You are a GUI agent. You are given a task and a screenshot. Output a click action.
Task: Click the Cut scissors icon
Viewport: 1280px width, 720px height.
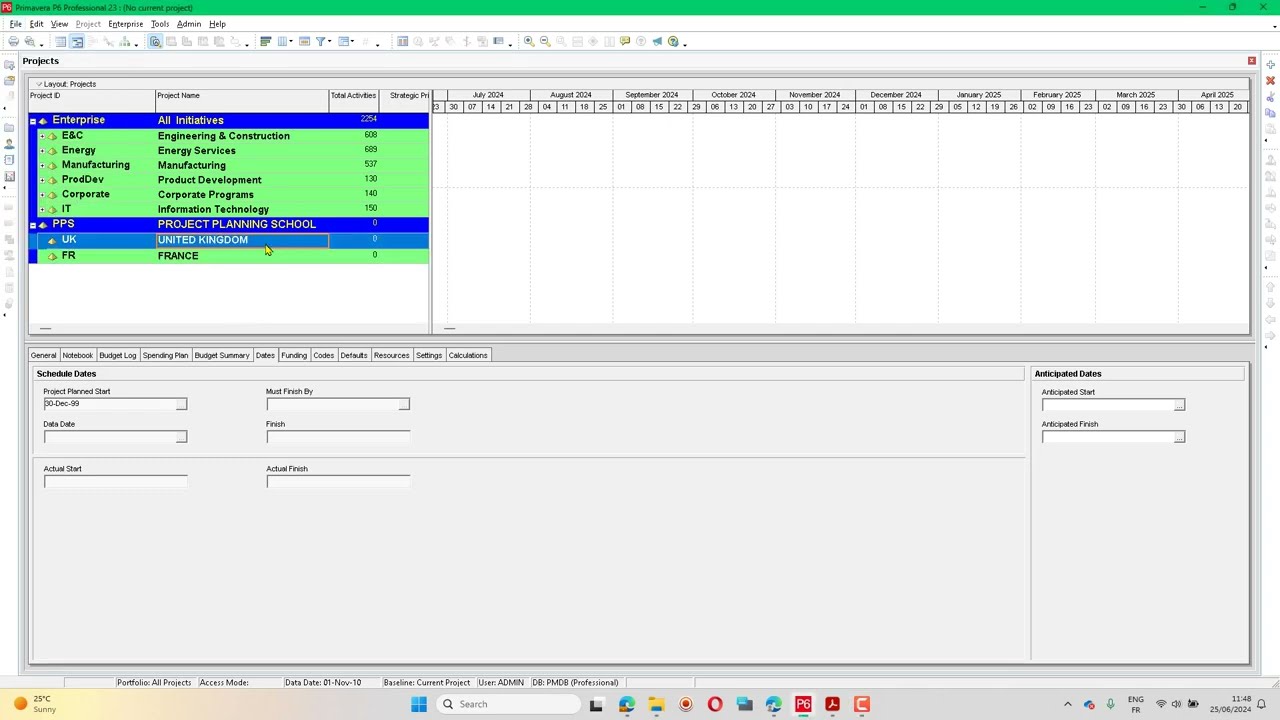pos(1270,97)
